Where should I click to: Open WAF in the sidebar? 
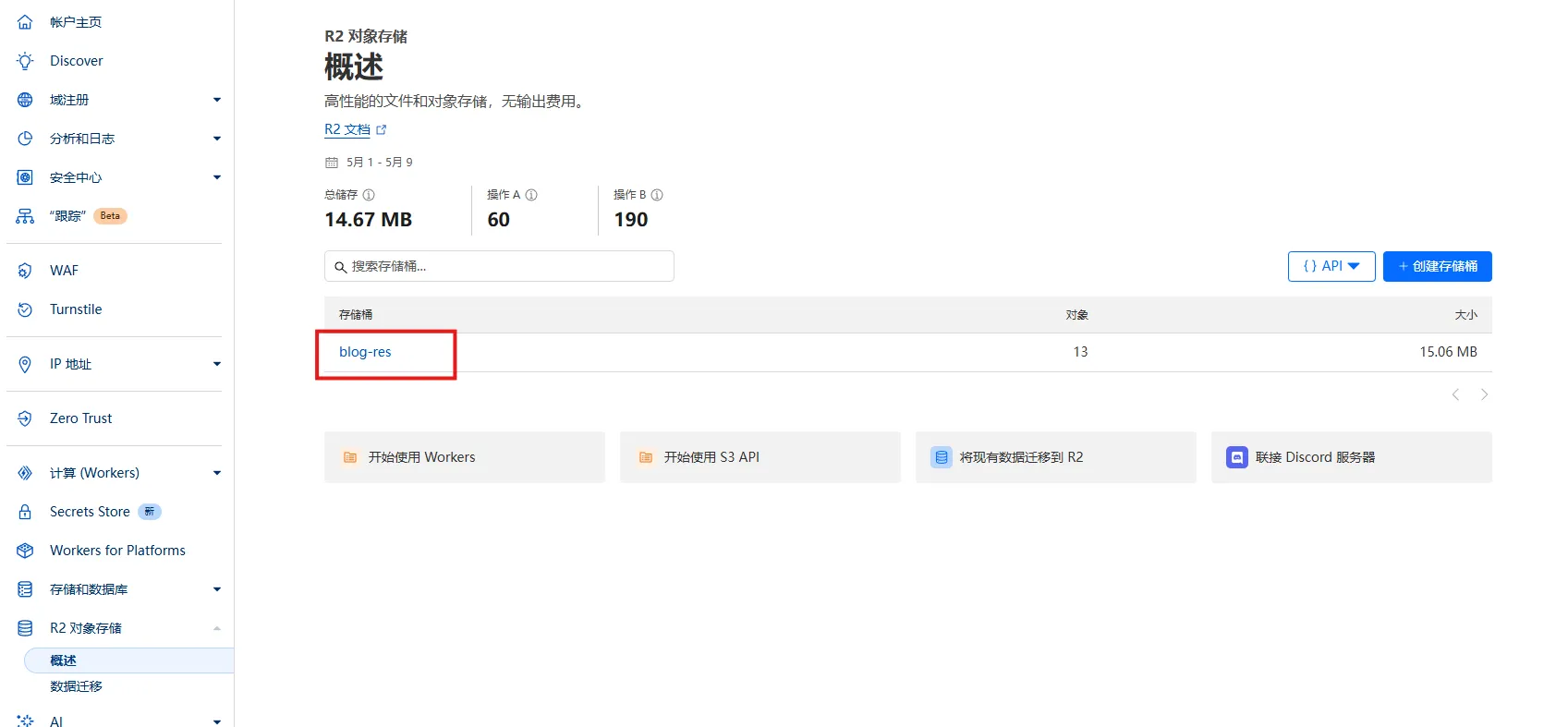(64, 271)
